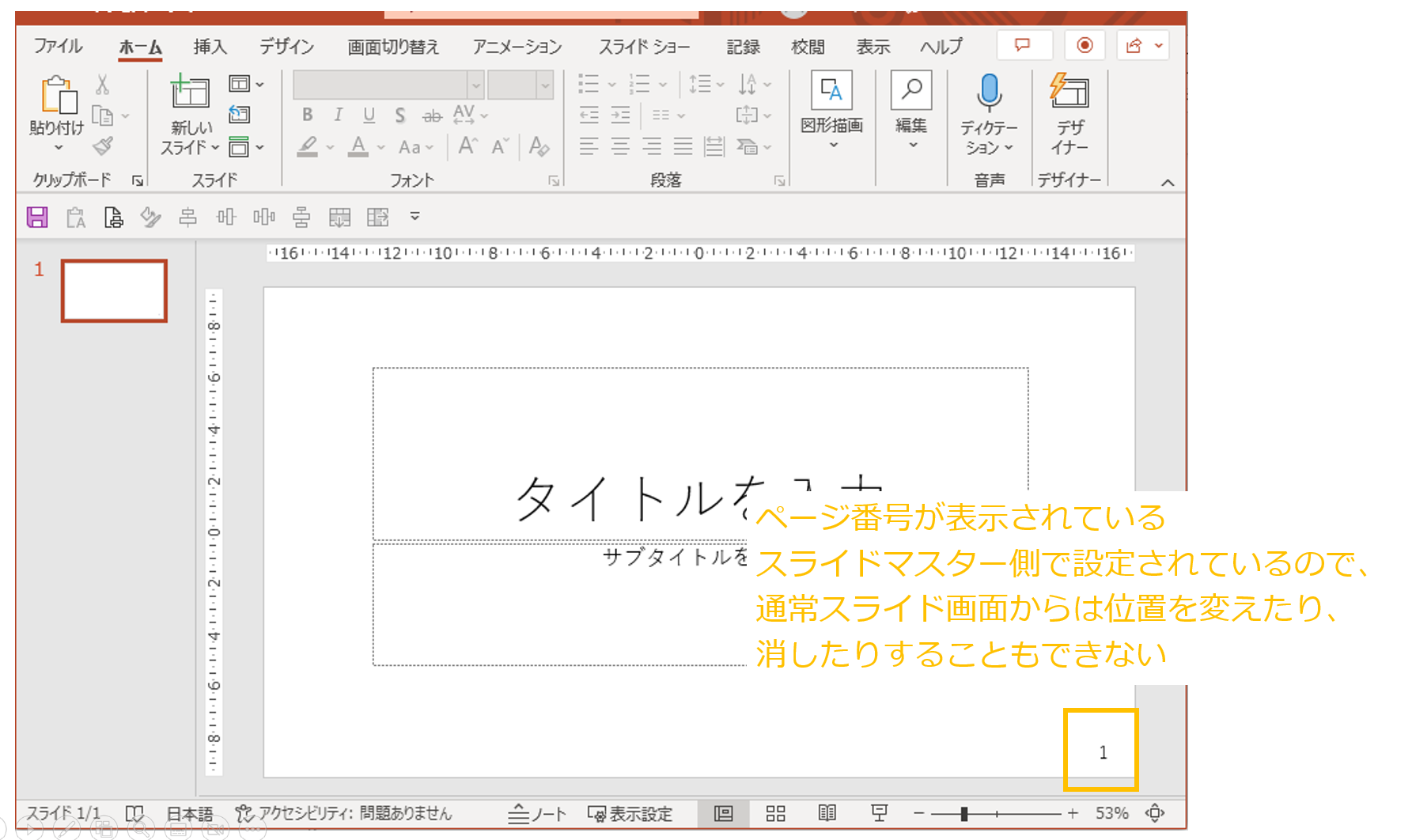The height and width of the screenshot is (840, 1412).
Task: Switch to the デザイン tab
Action: [286, 47]
